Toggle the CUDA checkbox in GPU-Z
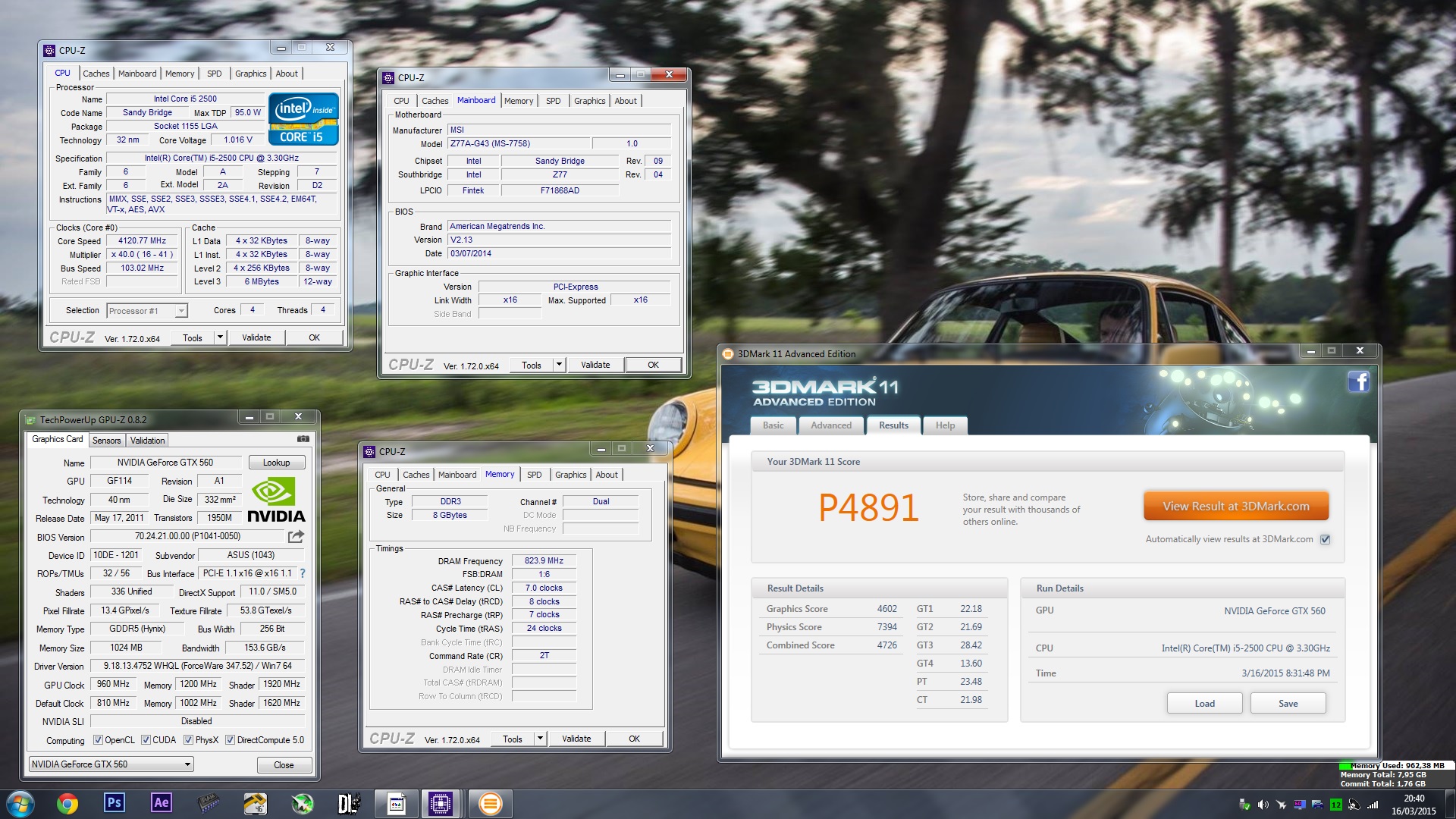1456x819 pixels. pyautogui.click(x=146, y=740)
